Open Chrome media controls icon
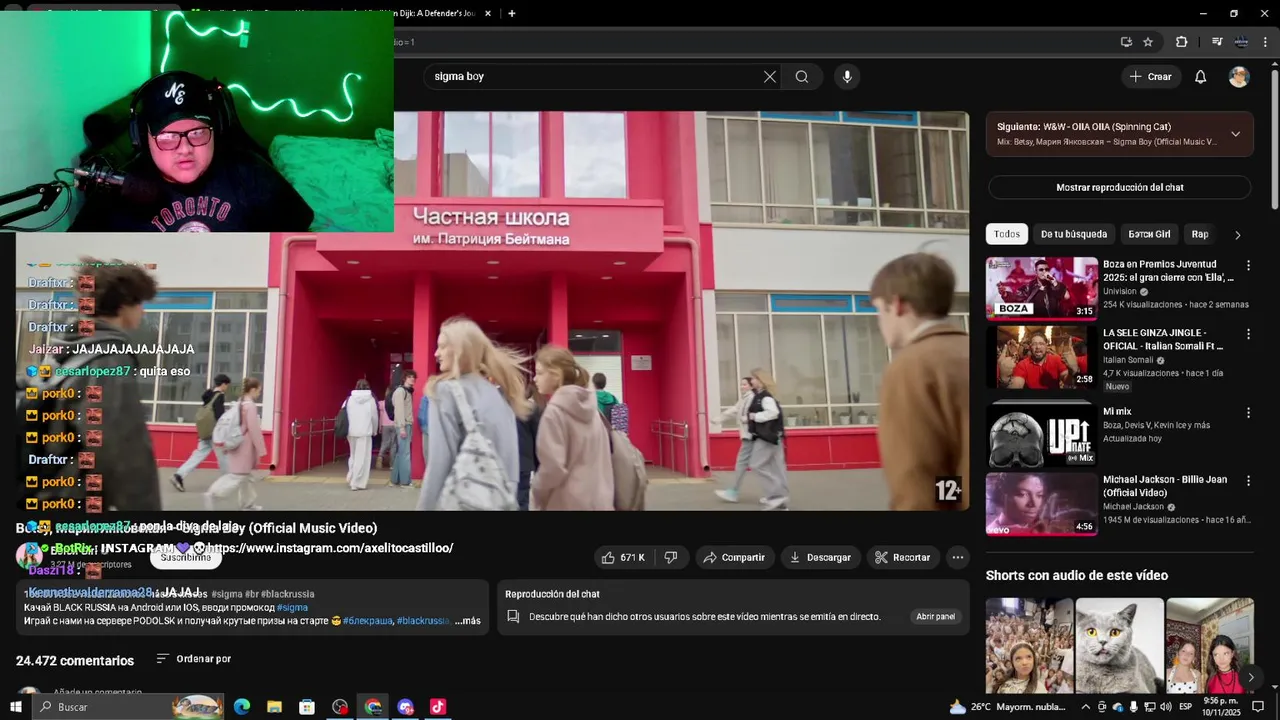Screen dimensions: 1280x720 coord(1217,42)
